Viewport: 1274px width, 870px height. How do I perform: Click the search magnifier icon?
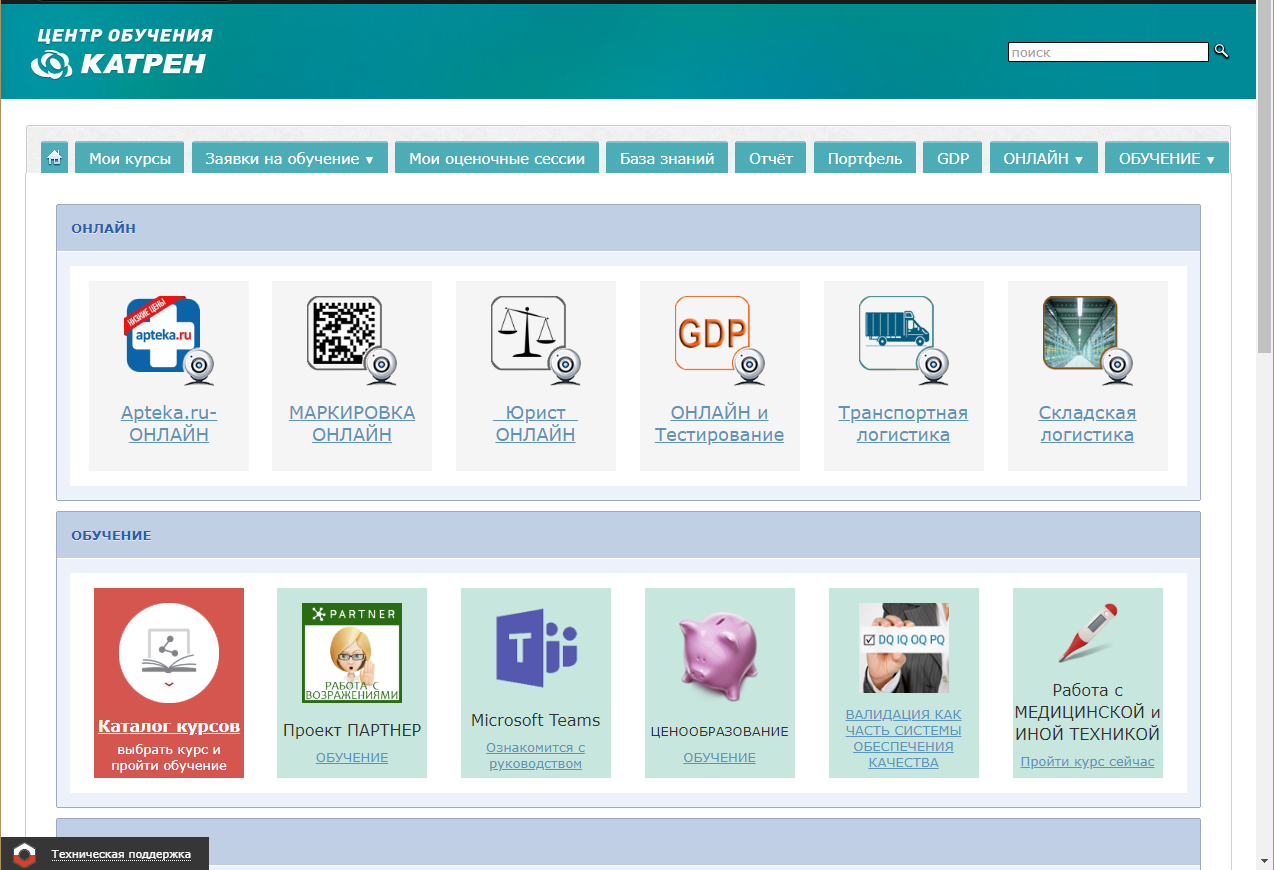tap(1221, 52)
